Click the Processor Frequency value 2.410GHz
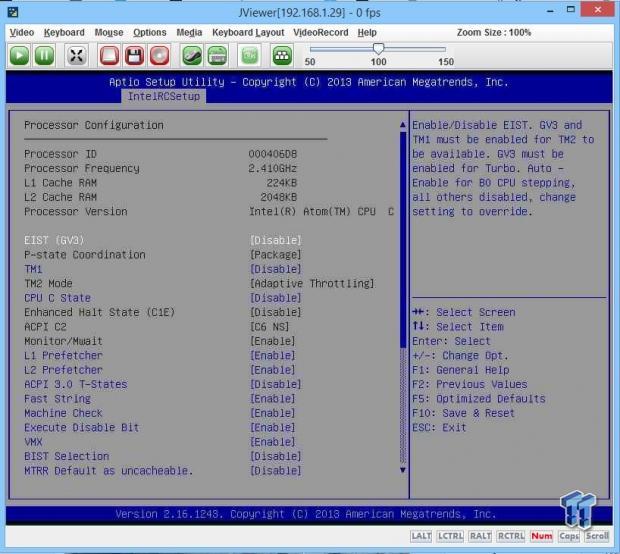620x554 pixels. click(x=272, y=168)
